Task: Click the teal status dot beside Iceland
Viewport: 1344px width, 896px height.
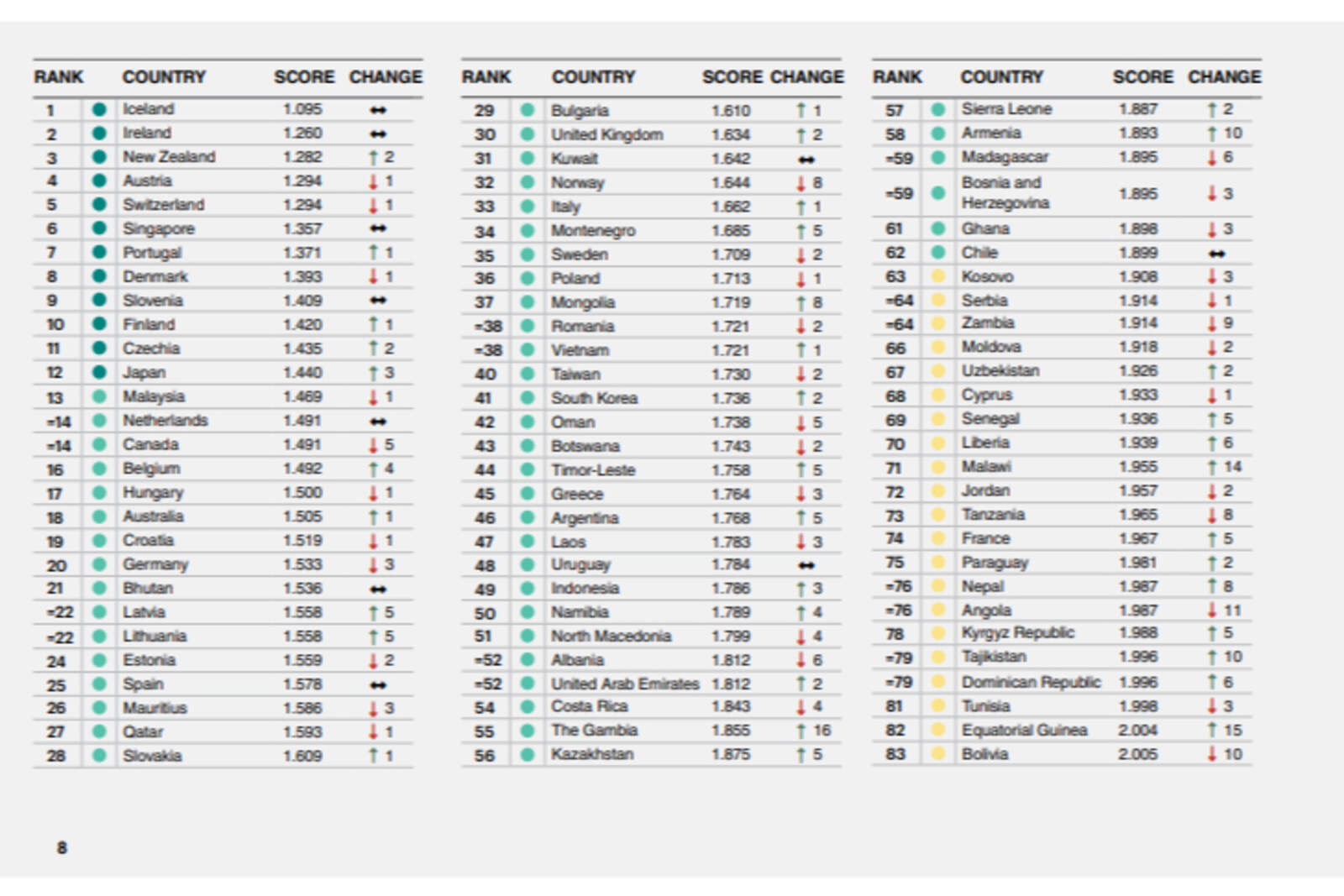Action: point(99,108)
